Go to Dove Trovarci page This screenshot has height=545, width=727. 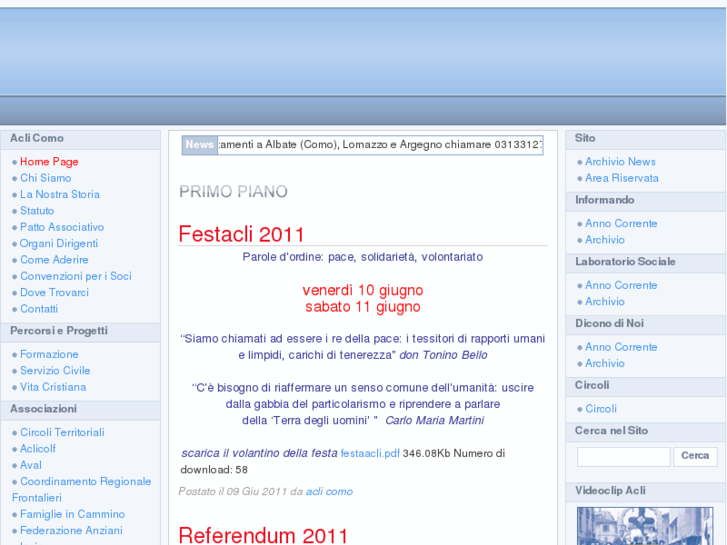coord(54,293)
